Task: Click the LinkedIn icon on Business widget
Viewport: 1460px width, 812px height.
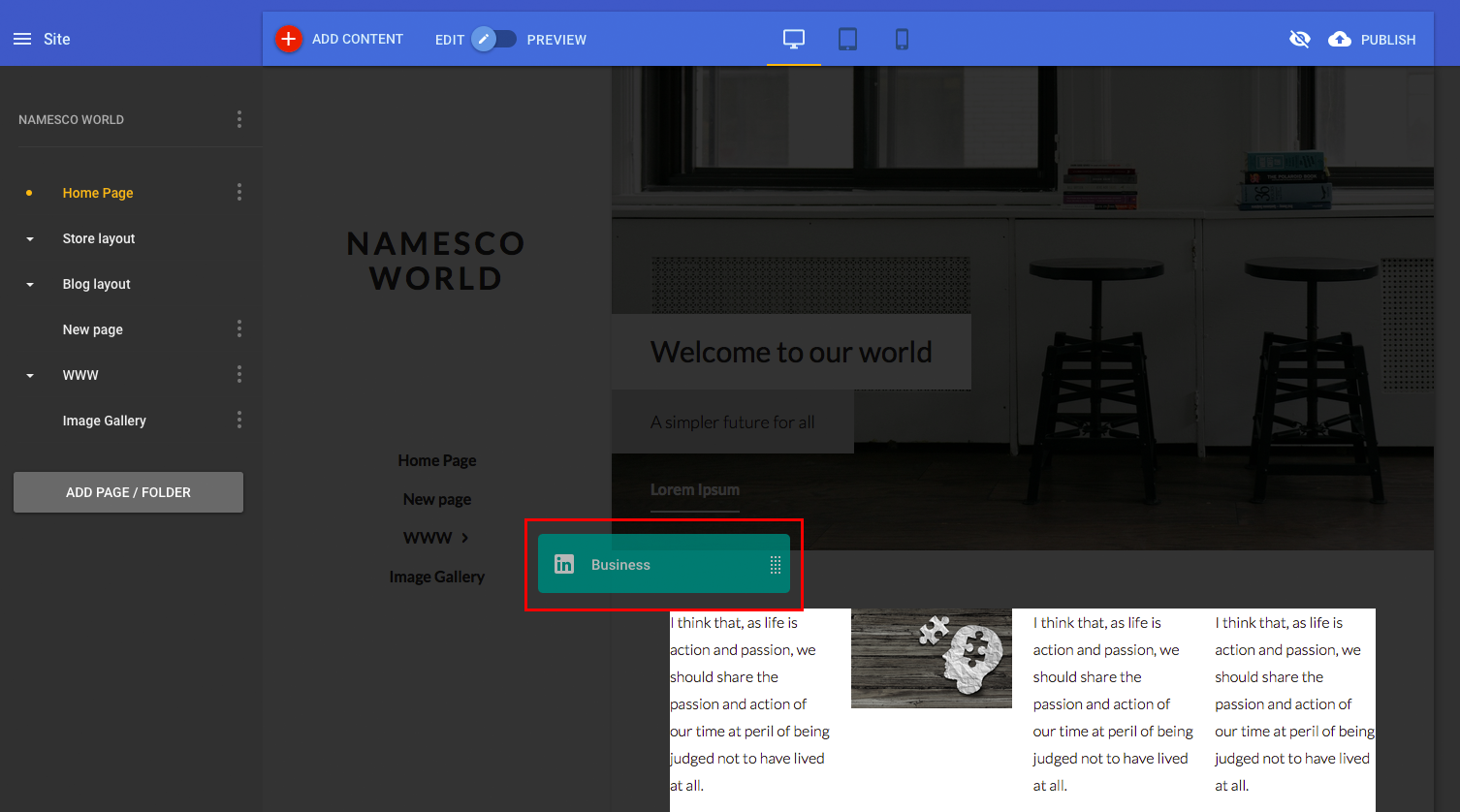Action: pyautogui.click(x=564, y=564)
